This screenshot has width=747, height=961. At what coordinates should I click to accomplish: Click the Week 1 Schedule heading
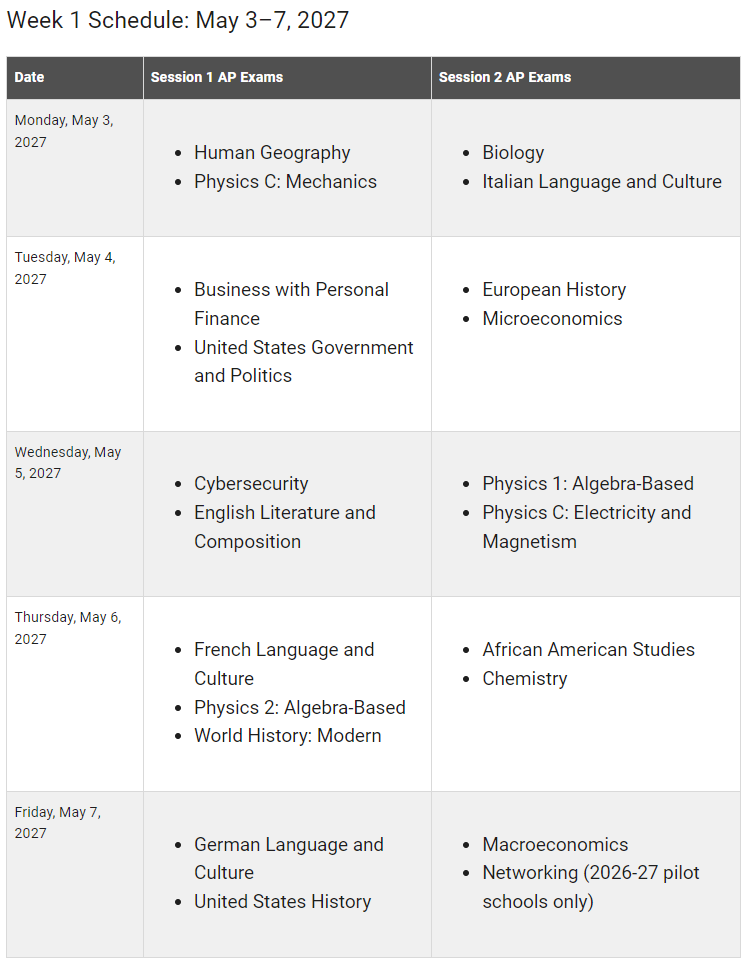point(178,20)
